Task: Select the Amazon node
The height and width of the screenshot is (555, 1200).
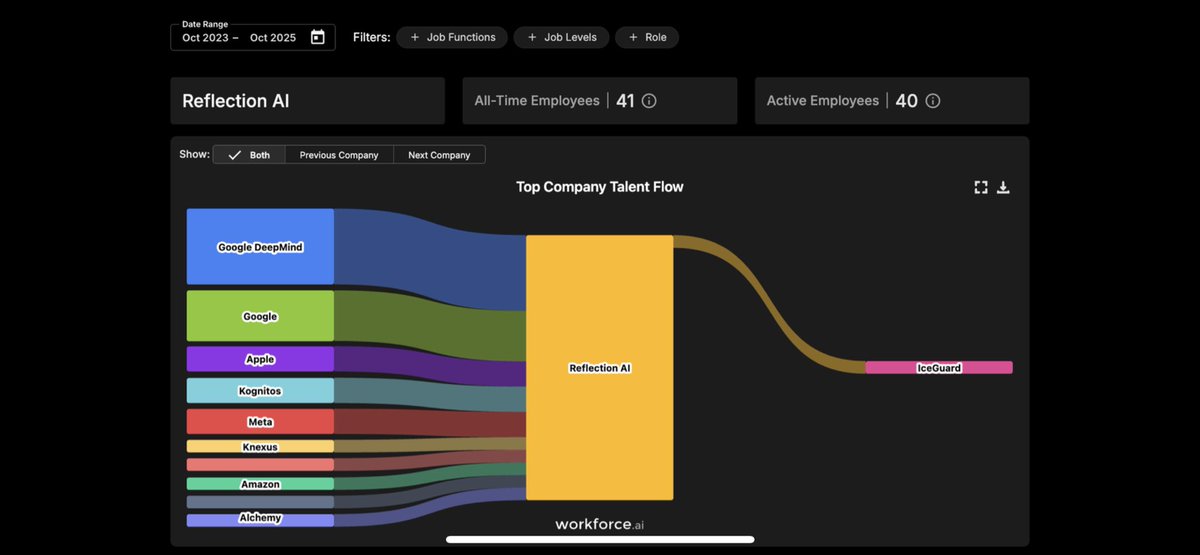Action: [x=260, y=484]
